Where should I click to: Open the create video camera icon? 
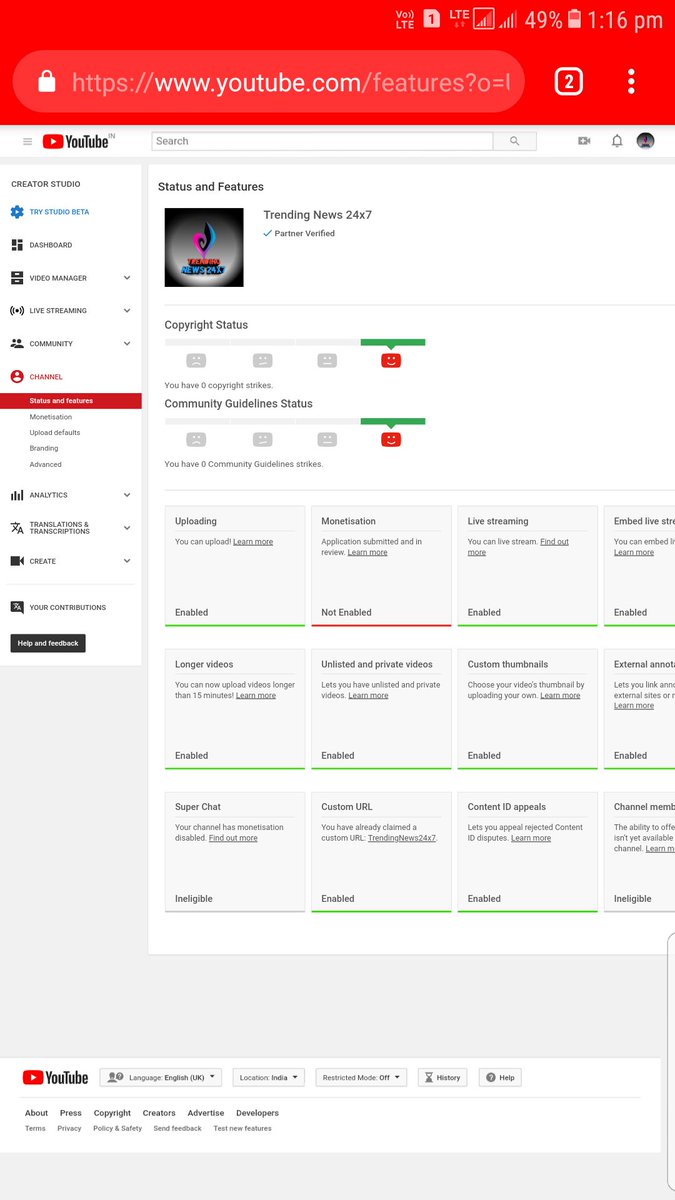584,141
